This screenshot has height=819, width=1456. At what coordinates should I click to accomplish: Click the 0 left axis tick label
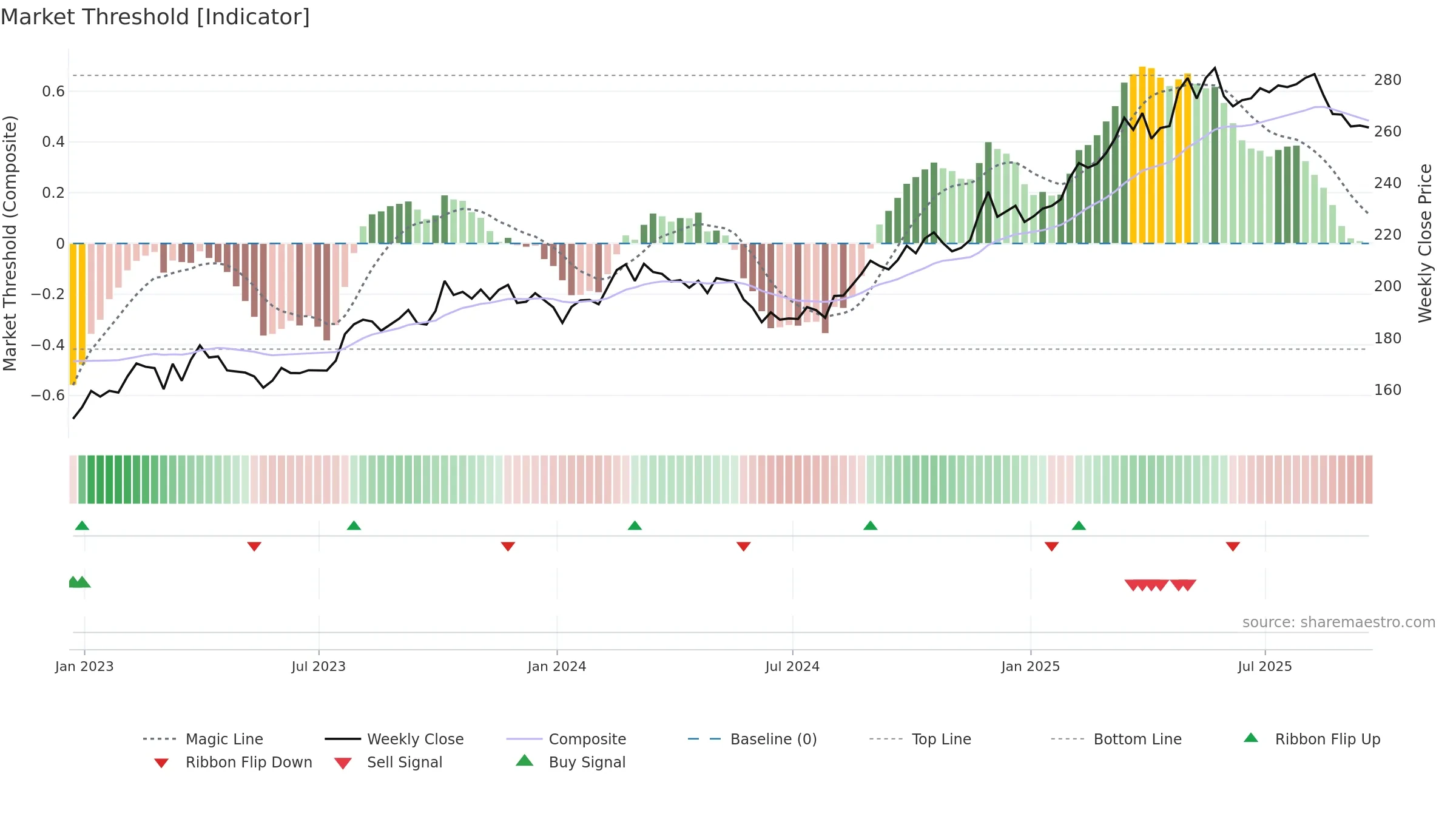coord(60,244)
